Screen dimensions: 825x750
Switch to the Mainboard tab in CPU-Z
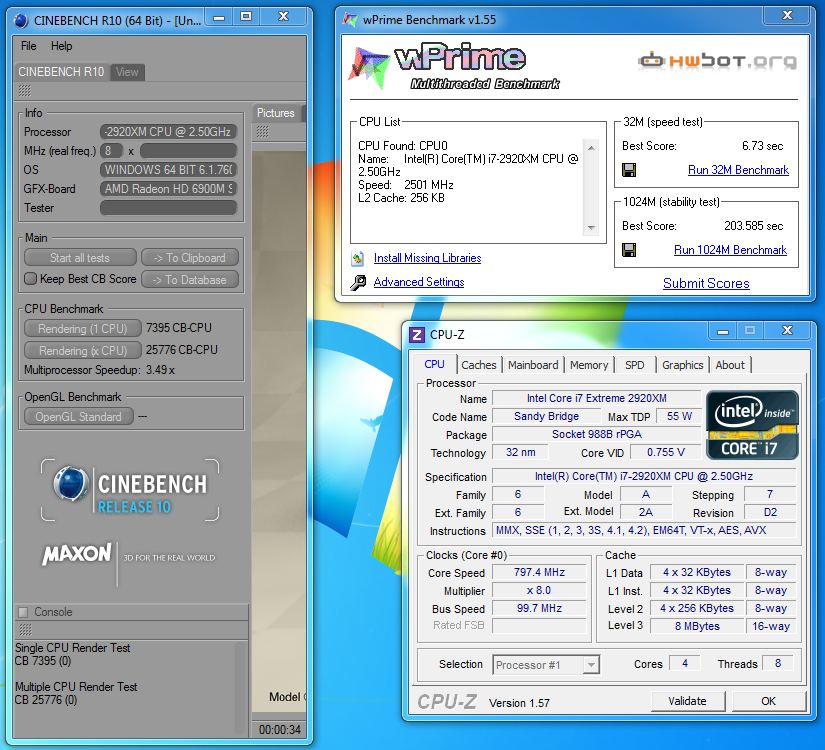(x=533, y=365)
